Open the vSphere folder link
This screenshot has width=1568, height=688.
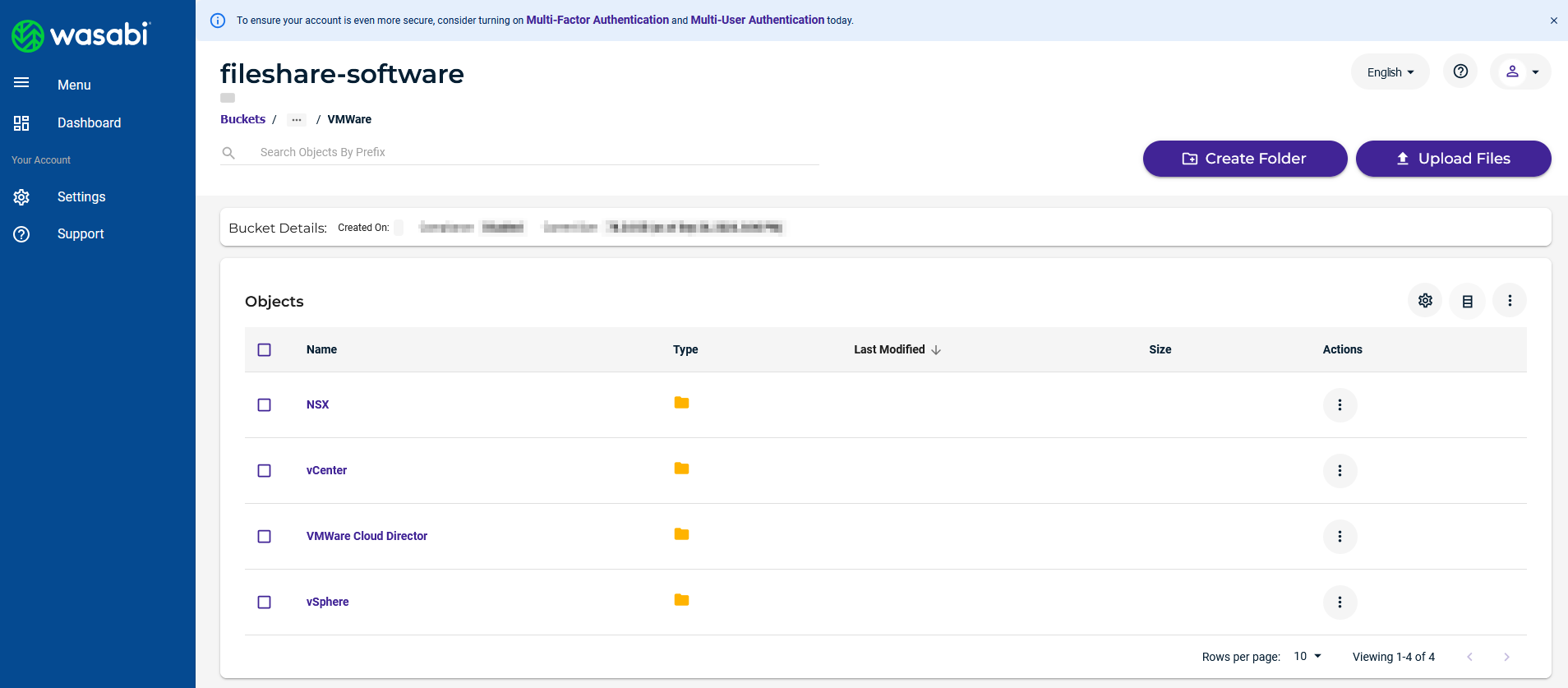point(327,602)
